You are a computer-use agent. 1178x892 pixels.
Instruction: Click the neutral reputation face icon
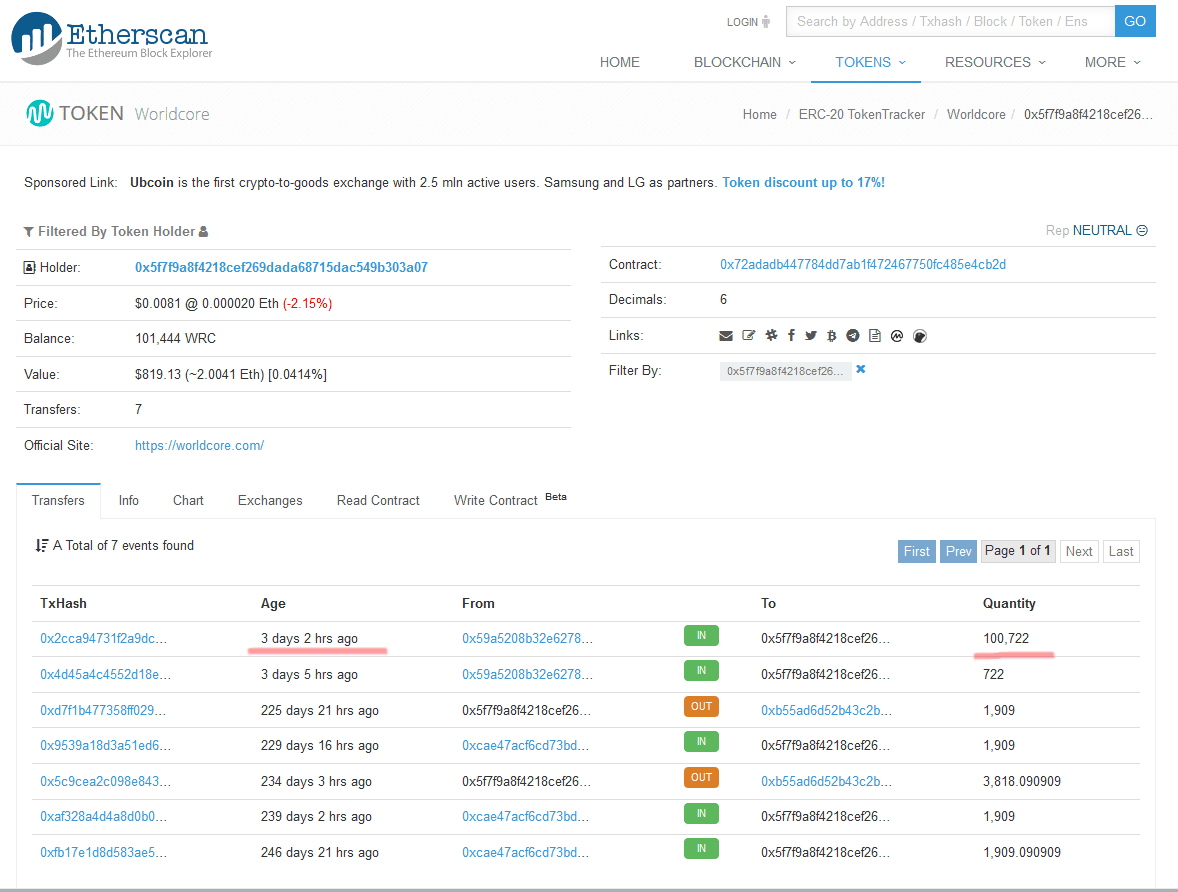(x=1142, y=230)
